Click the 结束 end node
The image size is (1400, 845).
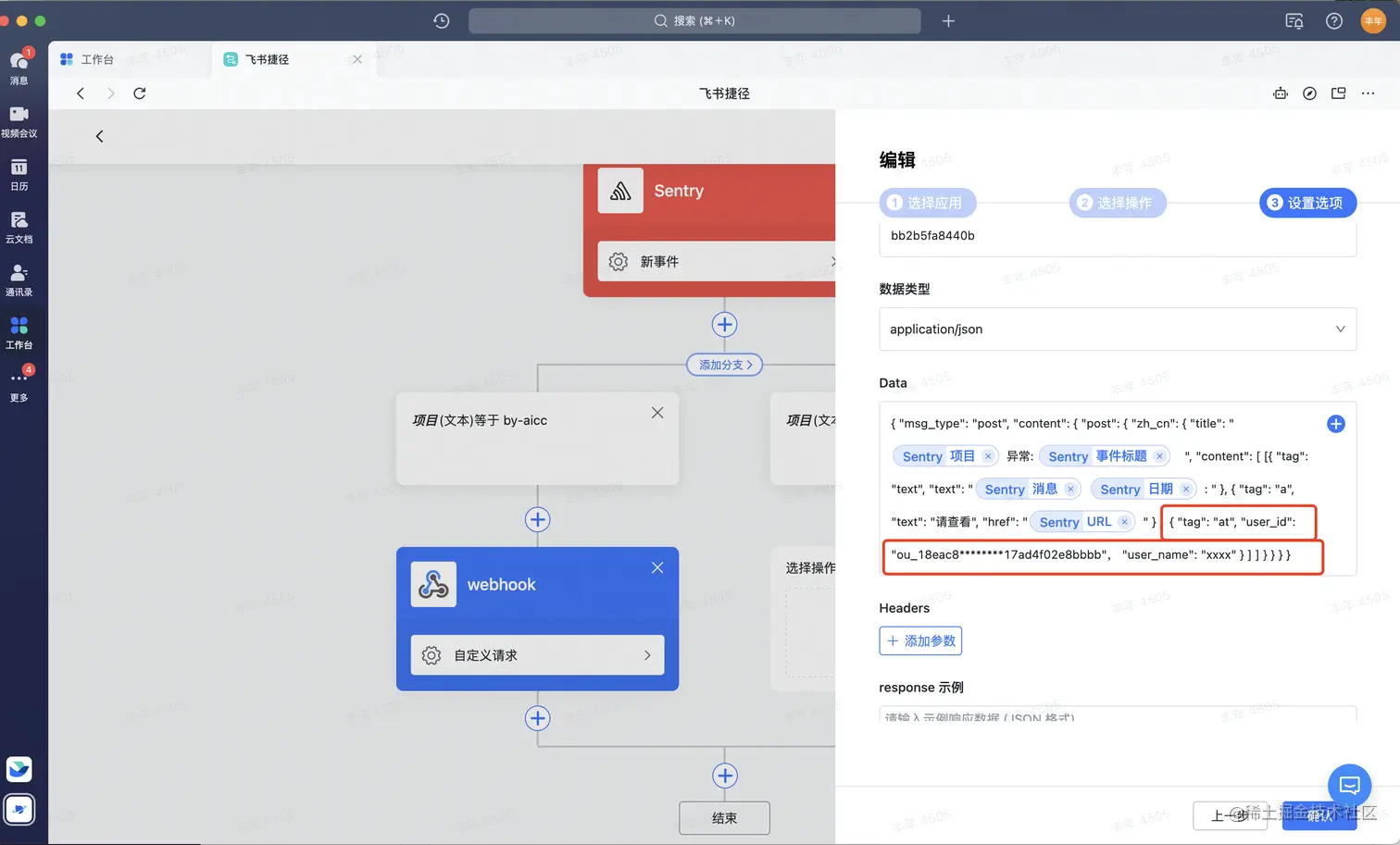click(724, 818)
